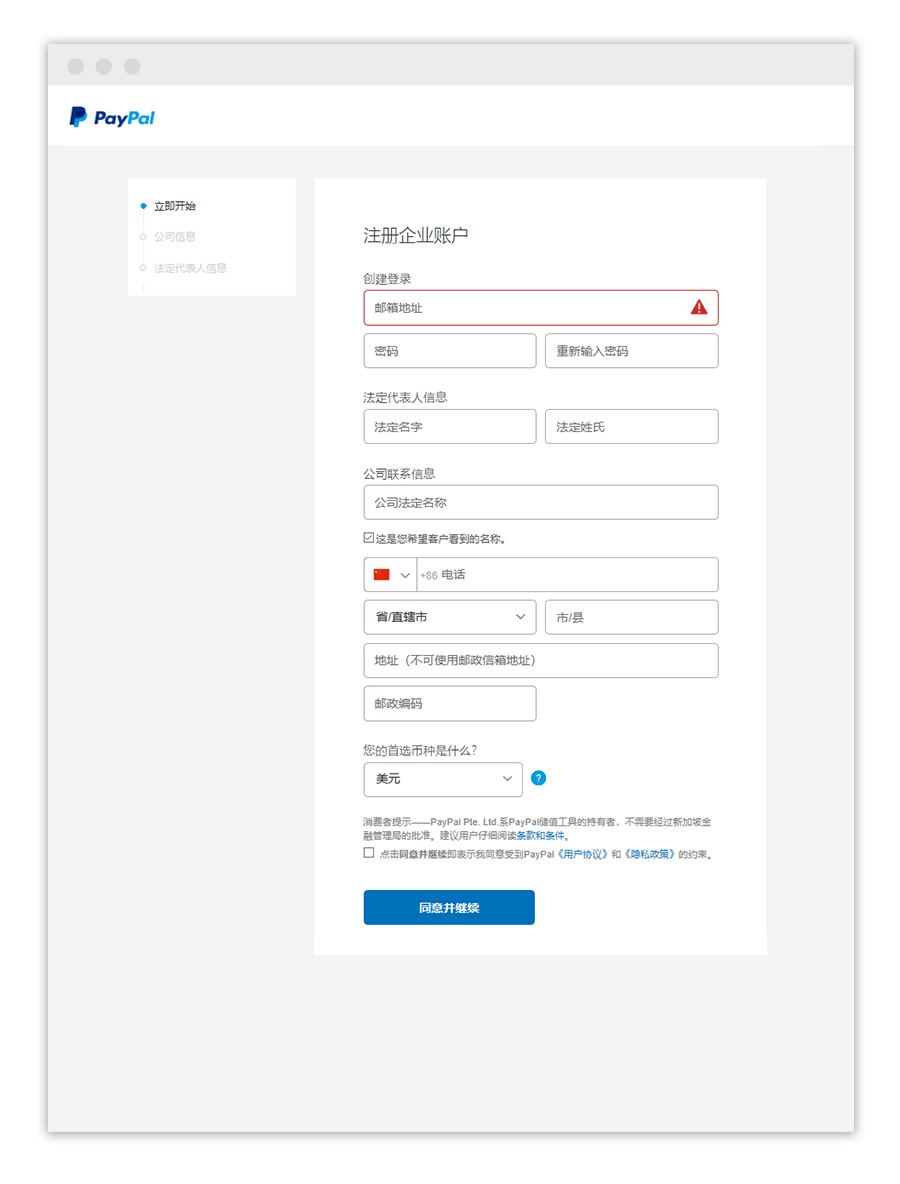This screenshot has width=900, height=1184.
Task: Click the 创建登录 section label
Action: point(387,279)
